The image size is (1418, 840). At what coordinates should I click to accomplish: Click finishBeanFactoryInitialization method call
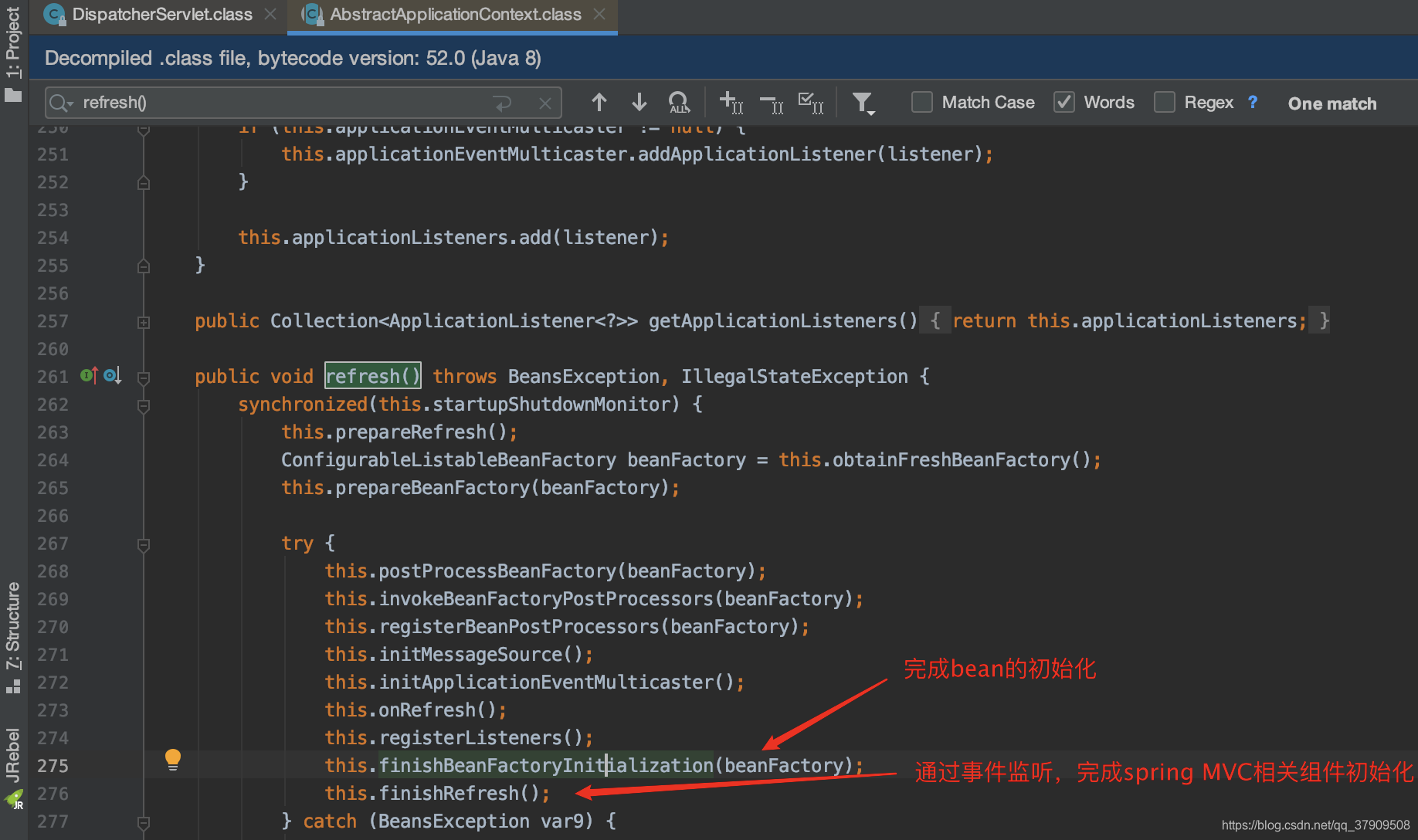coord(546,765)
